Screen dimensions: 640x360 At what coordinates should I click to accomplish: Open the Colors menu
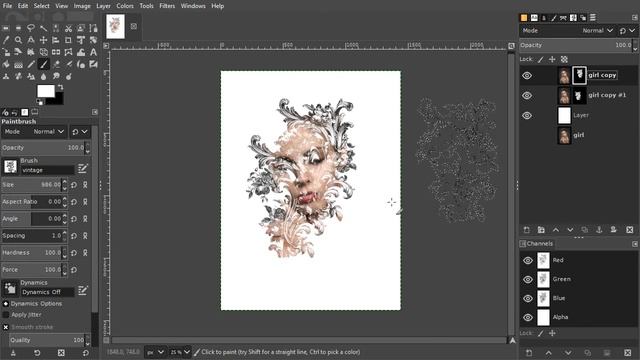(125, 6)
